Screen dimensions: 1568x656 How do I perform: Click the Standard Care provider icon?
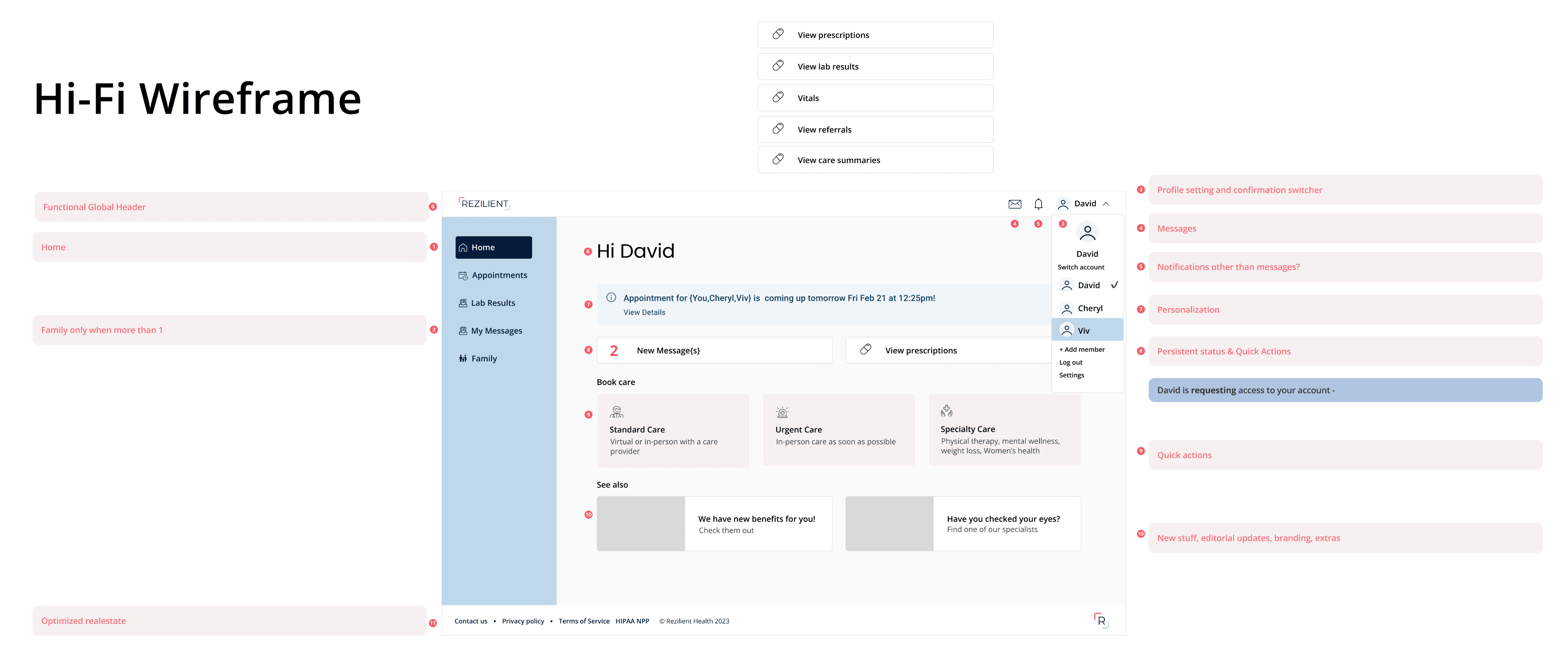coord(617,412)
